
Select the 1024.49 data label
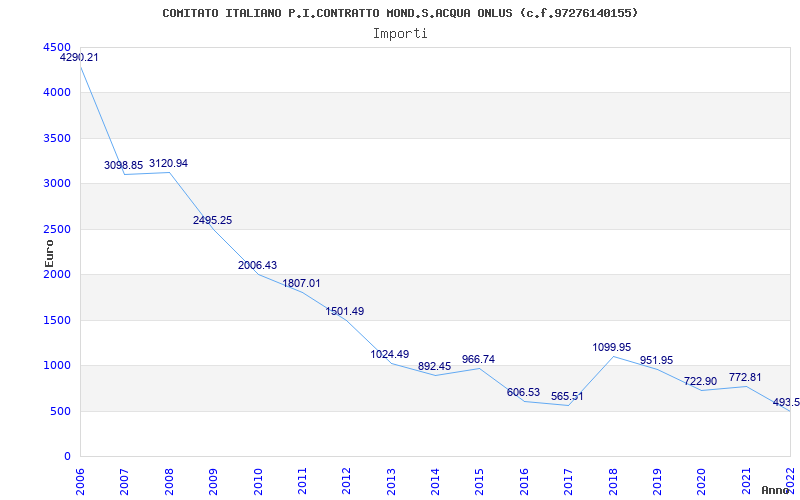pos(390,355)
